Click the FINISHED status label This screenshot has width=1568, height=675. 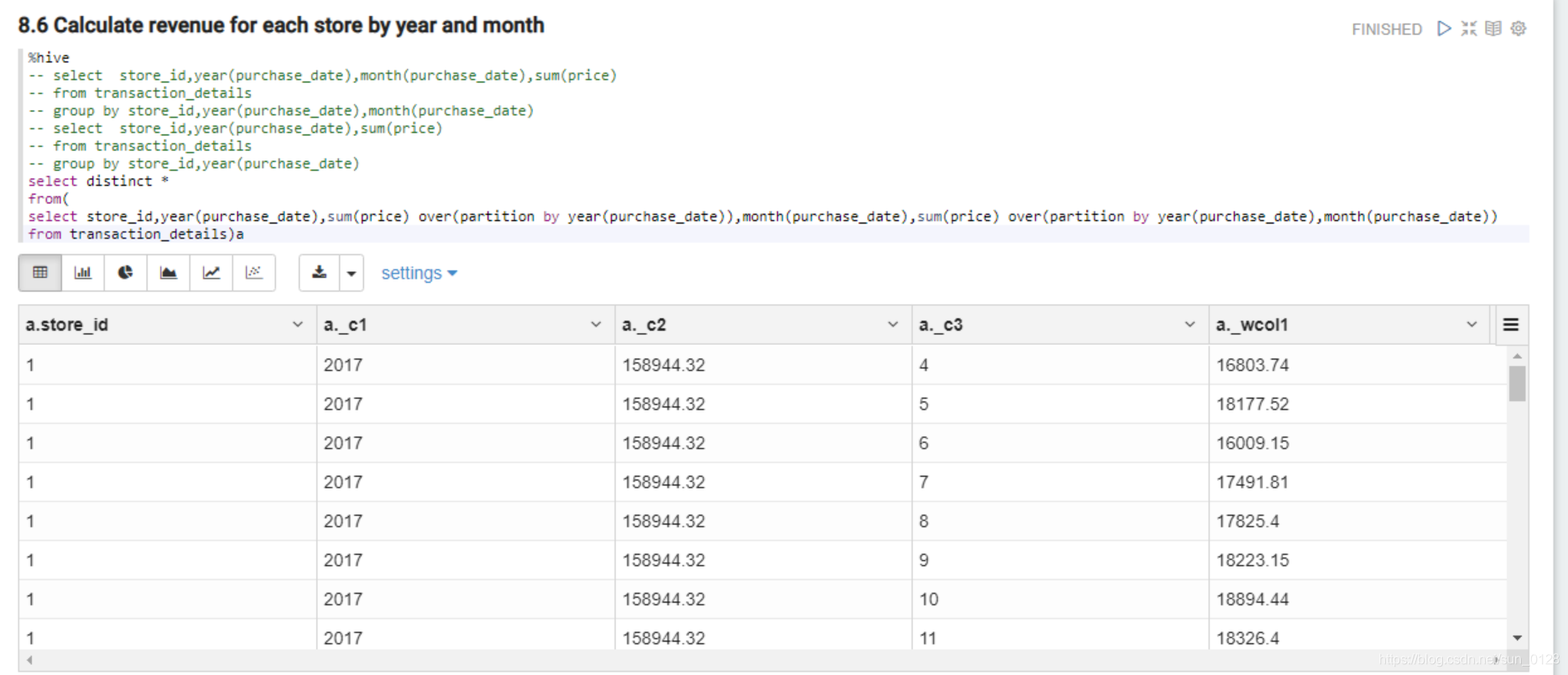(x=1387, y=29)
